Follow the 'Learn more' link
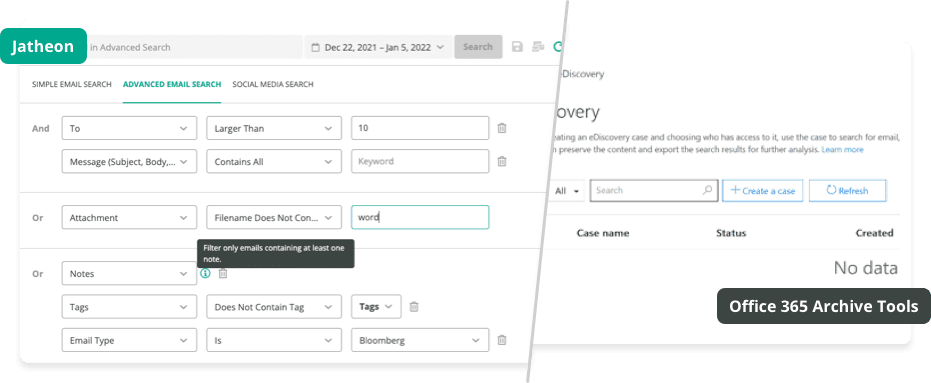Viewport: 931px width, 383px height. point(842,150)
